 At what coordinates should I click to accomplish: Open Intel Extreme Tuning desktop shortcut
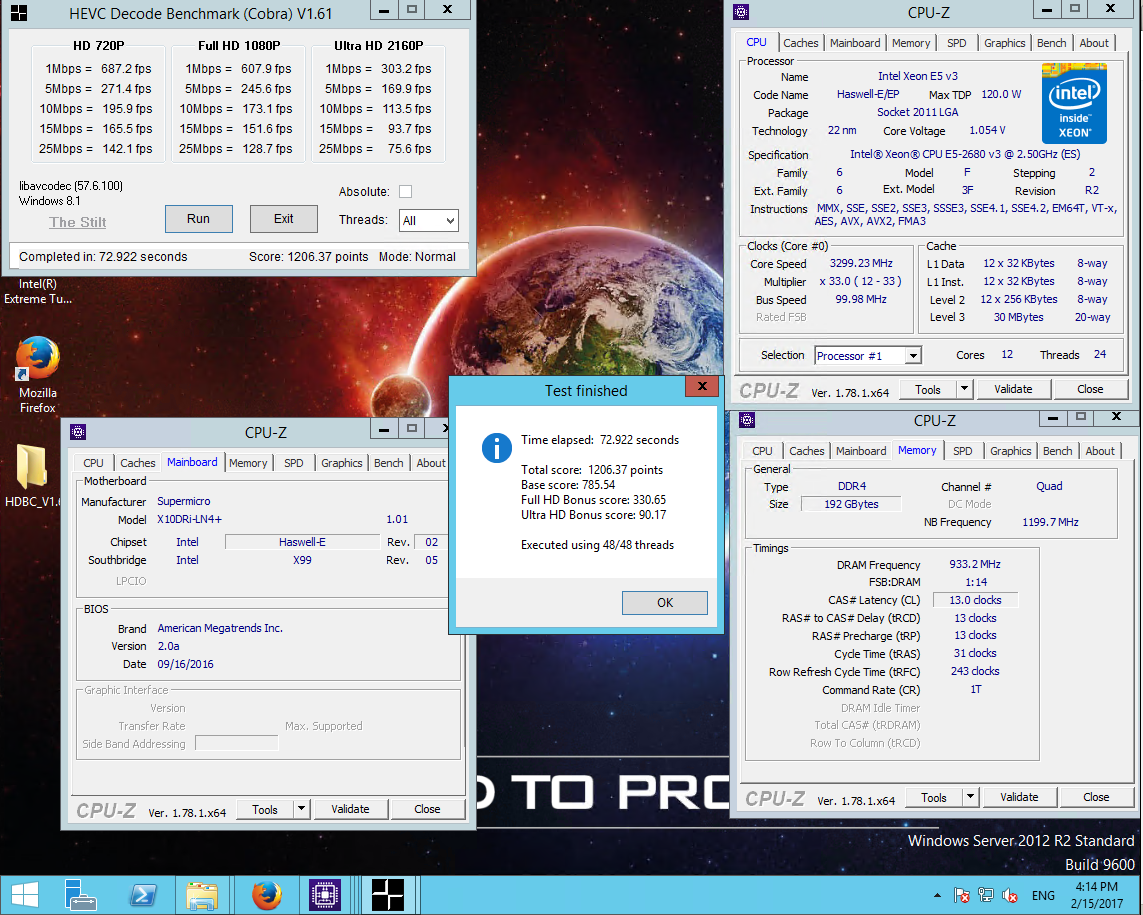[x=37, y=291]
